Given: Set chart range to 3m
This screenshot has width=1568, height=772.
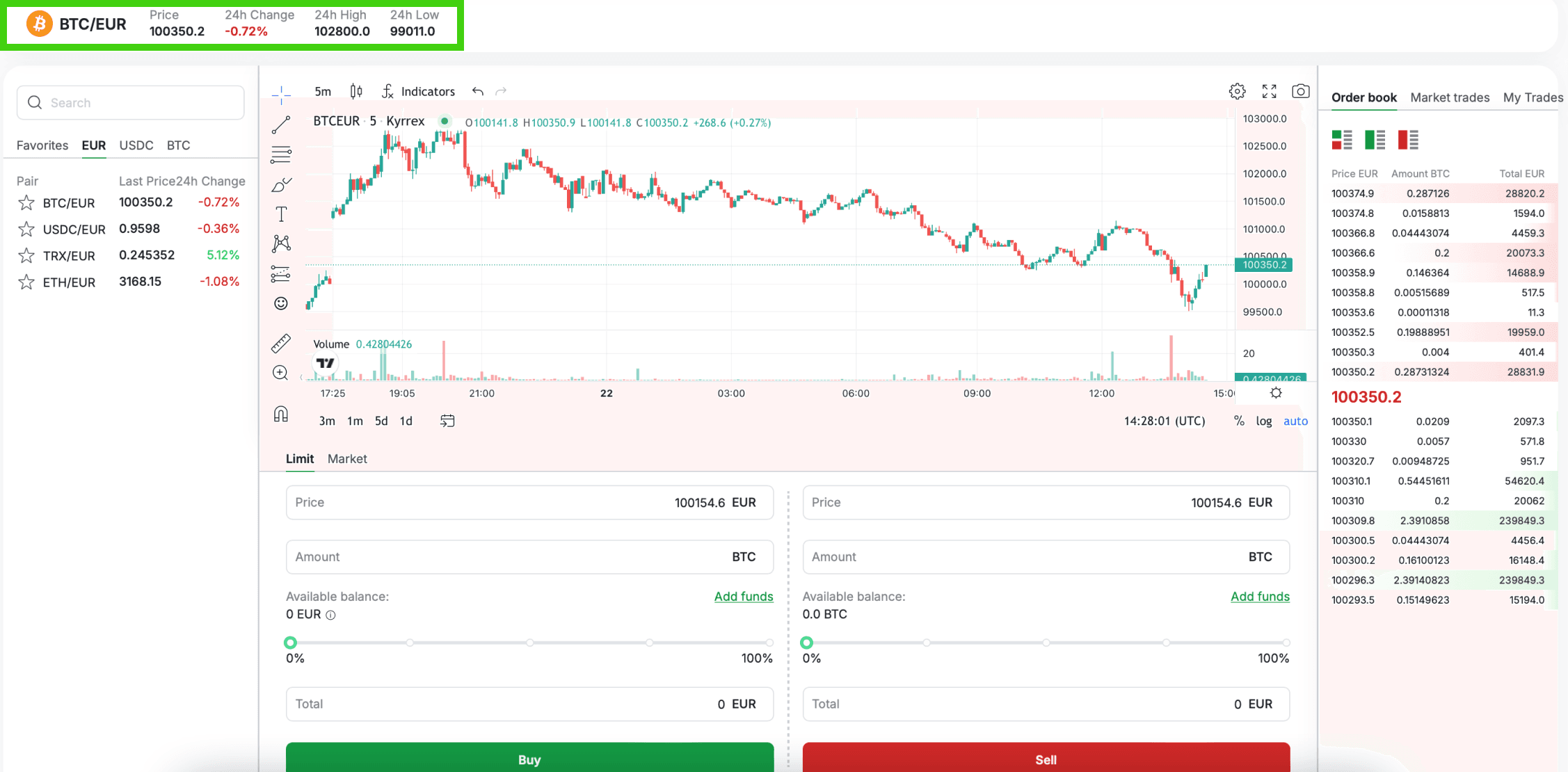Looking at the screenshot, I should (x=327, y=421).
